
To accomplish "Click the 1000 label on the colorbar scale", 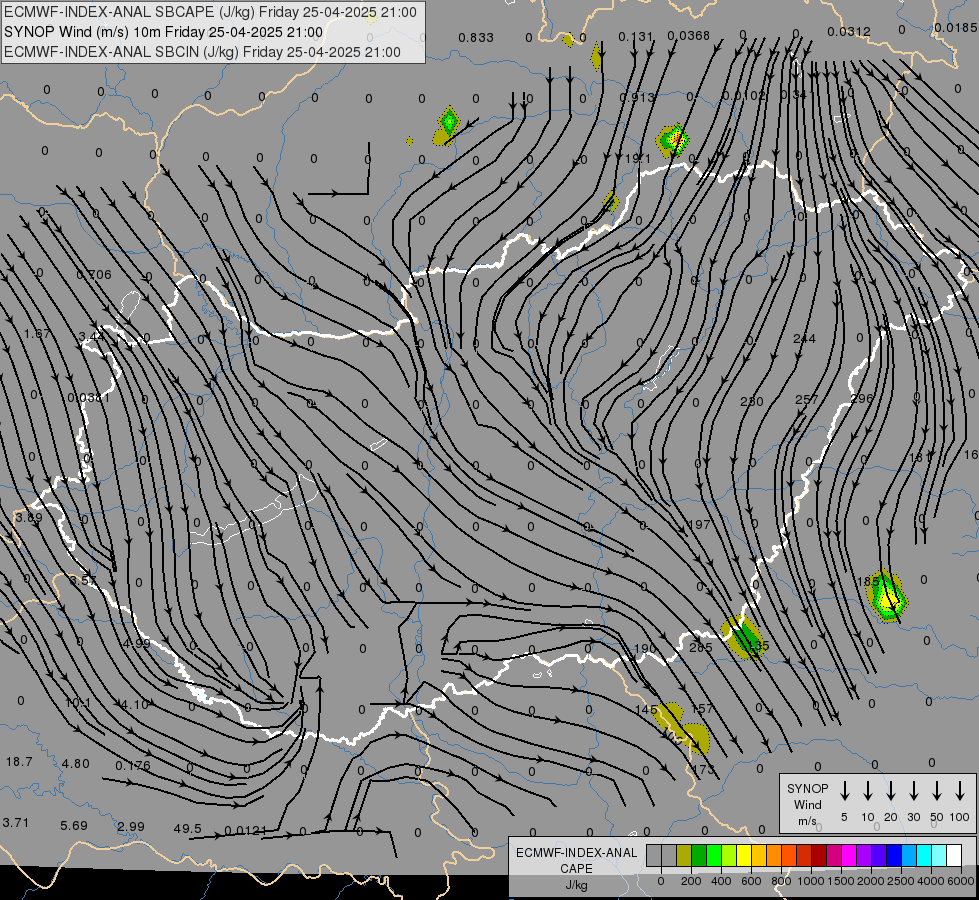I will pyautogui.click(x=810, y=881).
